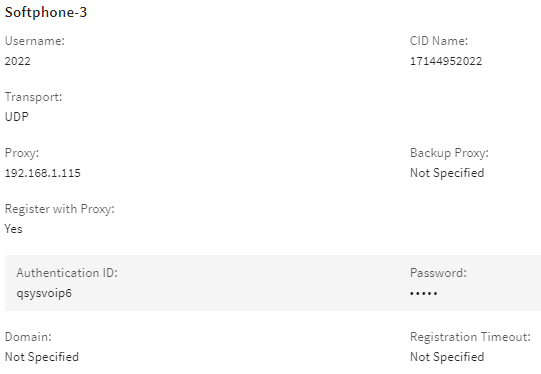
Task: Click the Backup Proxy label
Action: 449,153
